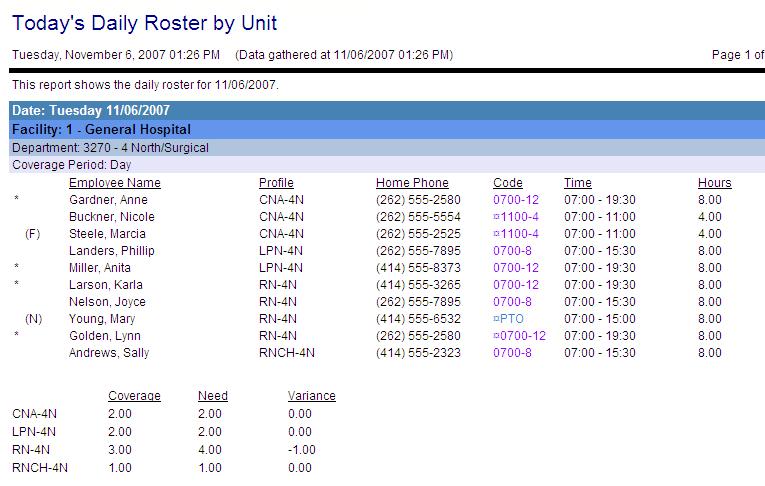Screen dimensions: 765x486
Task: Open Marcia Steele's 1100-4 code link
Action: (x=518, y=234)
